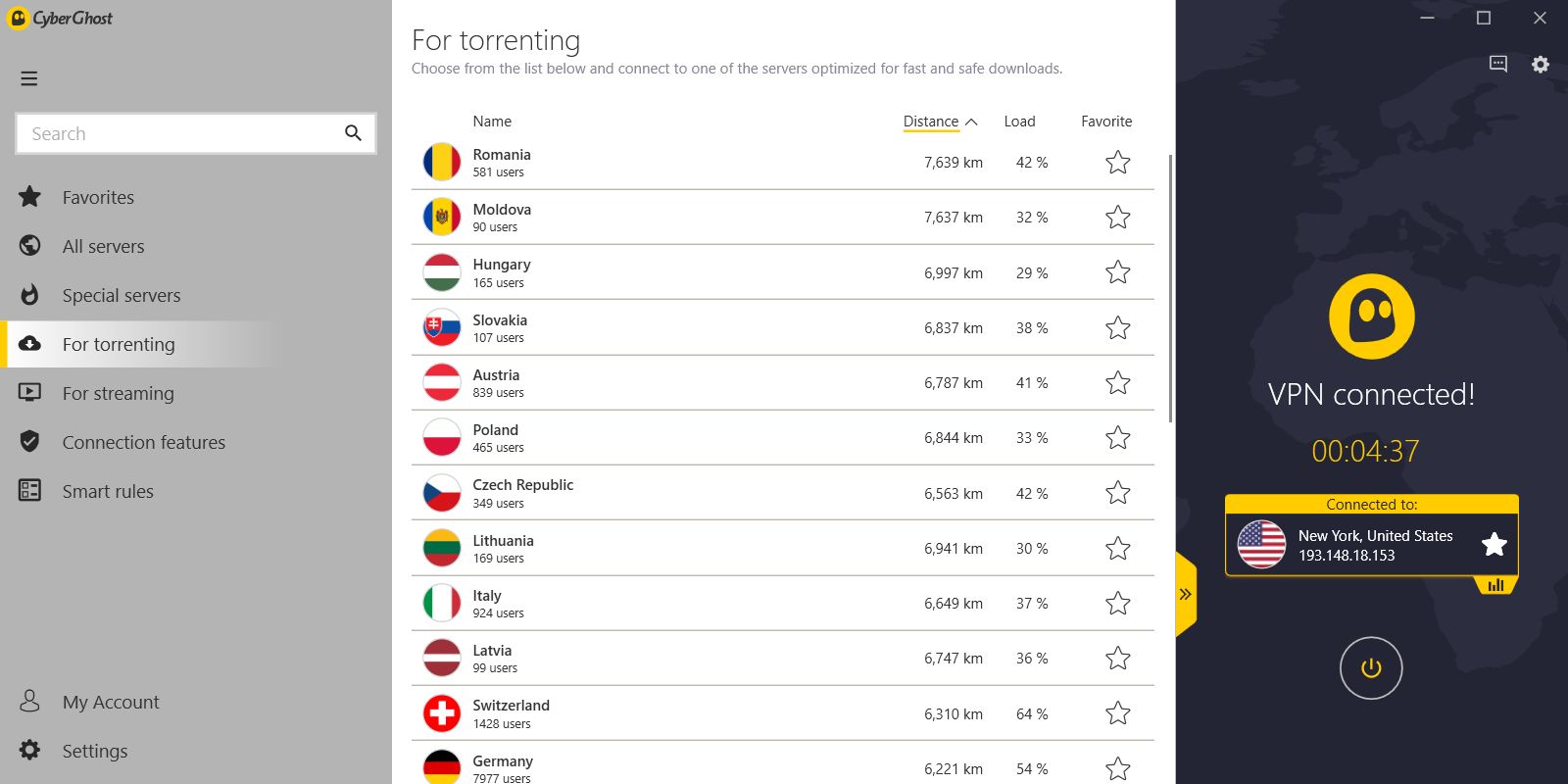Click the Romania flag icon
The image size is (1568, 784).
pyautogui.click(x=442, y=163)
